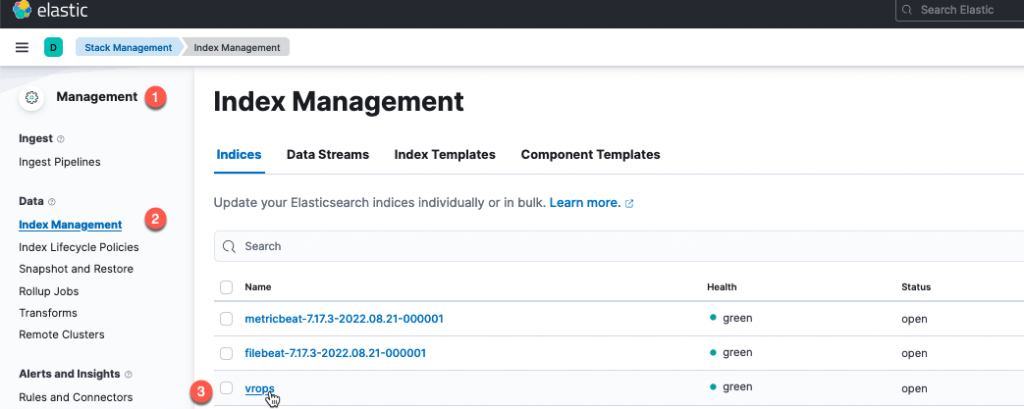
Task: Sort by the Health column header
Action: click(722, 287)
